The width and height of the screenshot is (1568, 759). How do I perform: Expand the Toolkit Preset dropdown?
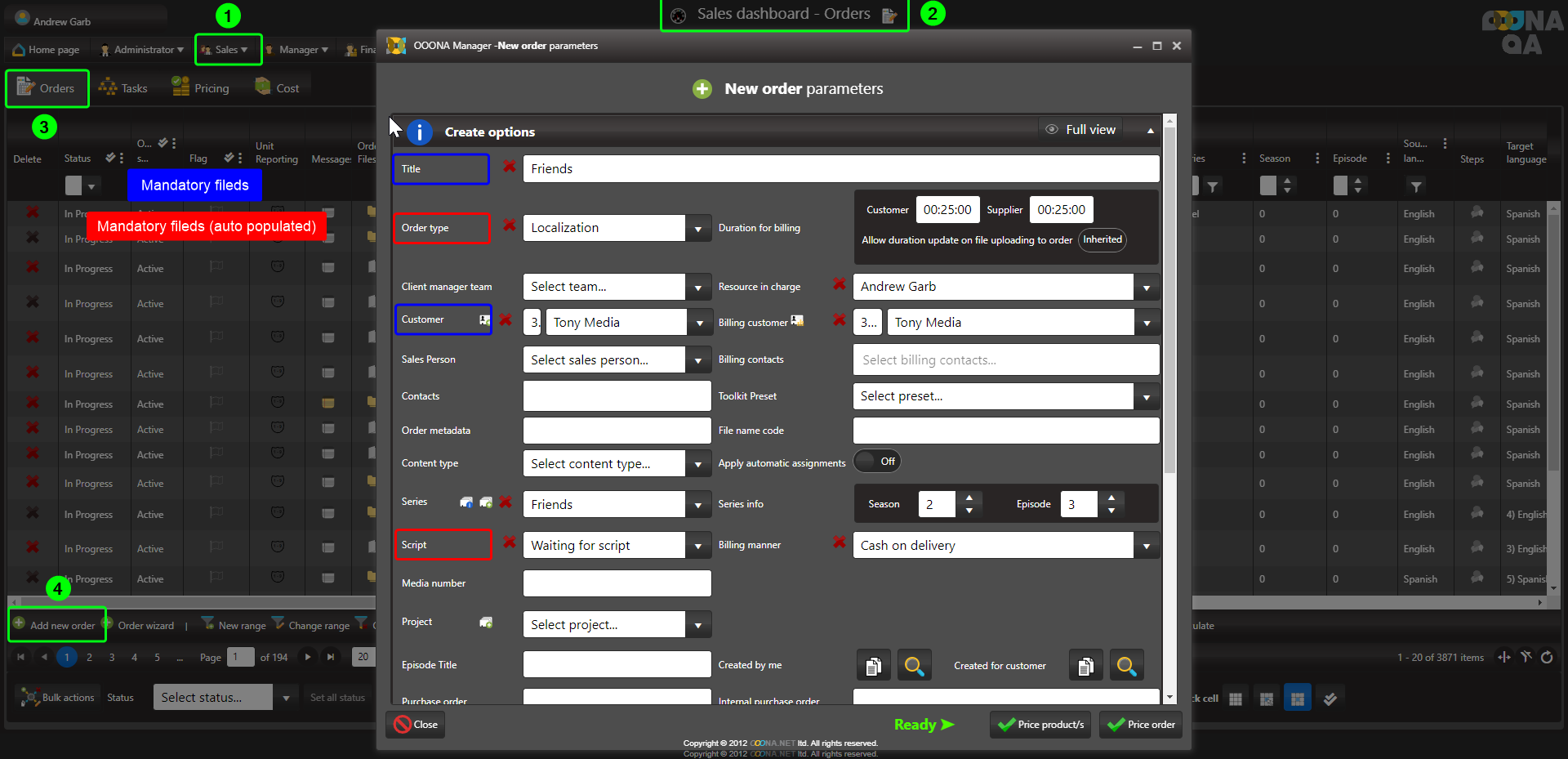(1146, 397)
